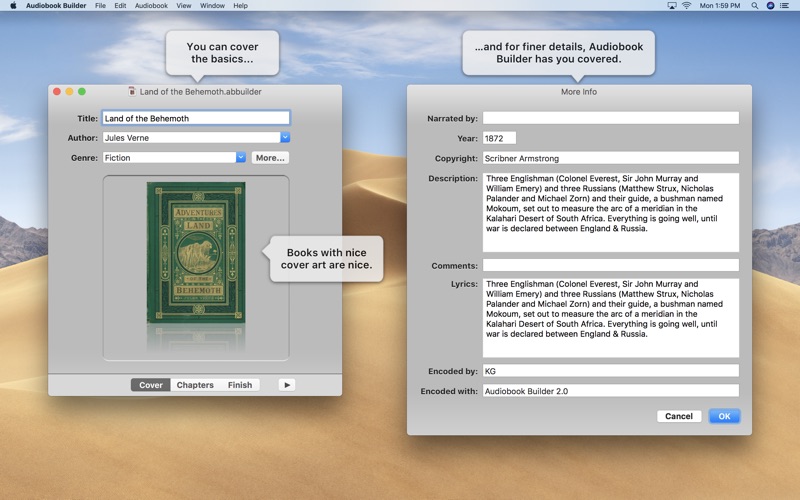Click the Encoded with field
Screen dimensions: 800x500
611,391
